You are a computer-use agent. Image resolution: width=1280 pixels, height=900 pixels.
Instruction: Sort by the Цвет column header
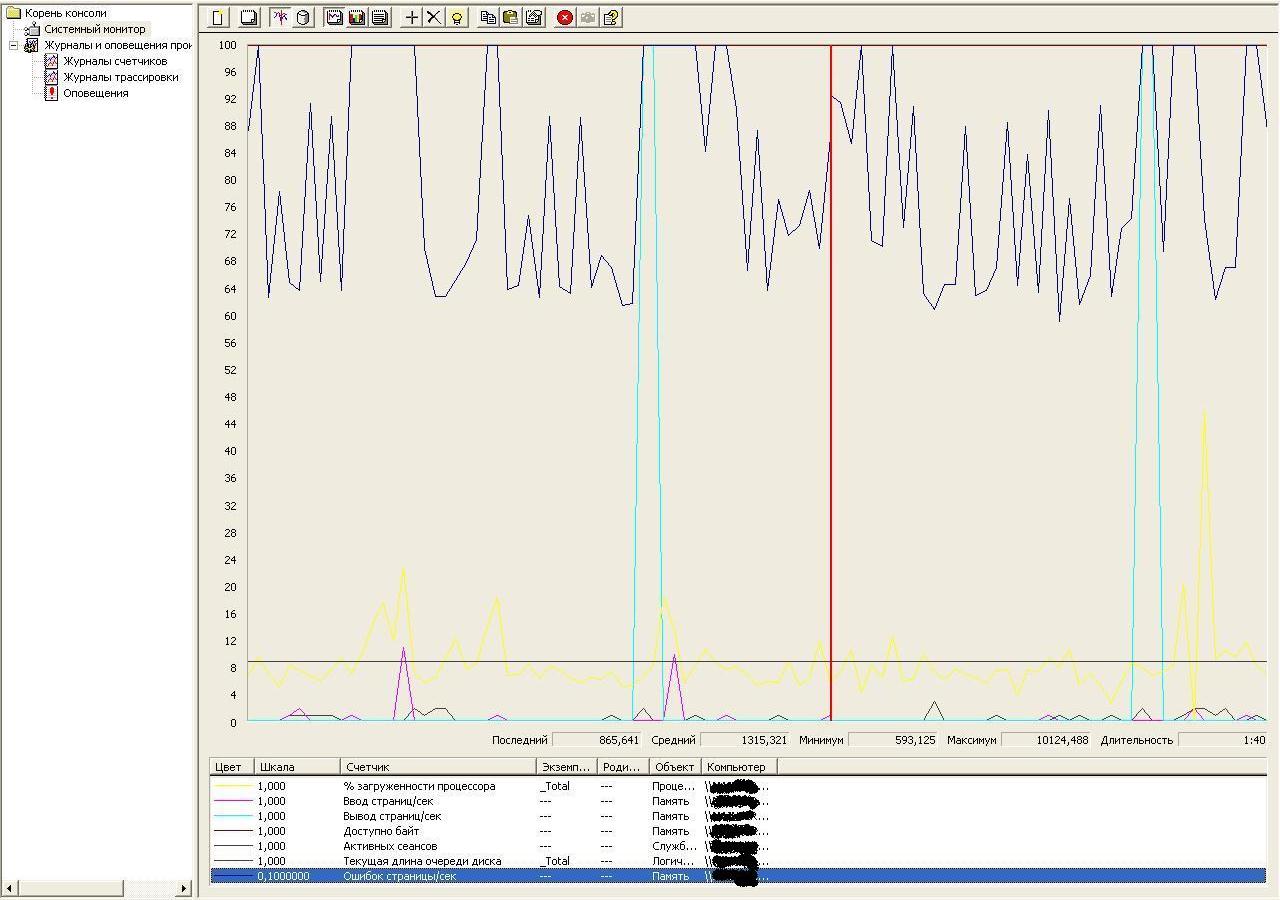pos(232,767)
